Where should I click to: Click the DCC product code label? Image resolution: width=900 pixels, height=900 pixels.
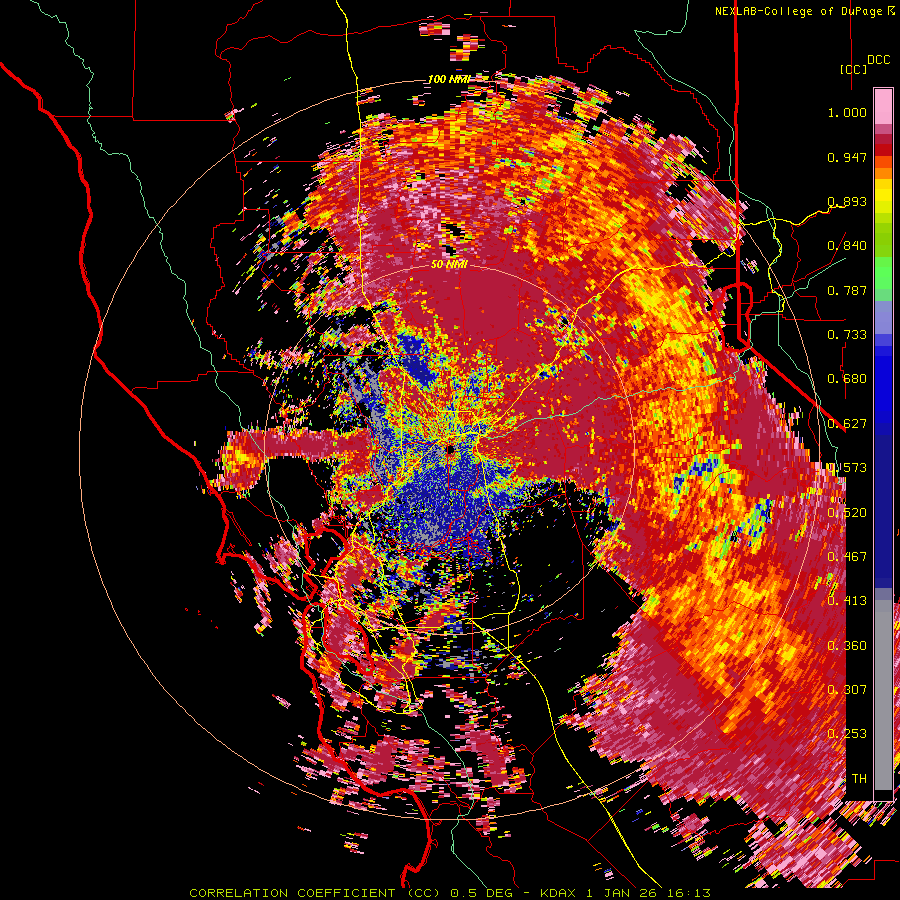878,60
